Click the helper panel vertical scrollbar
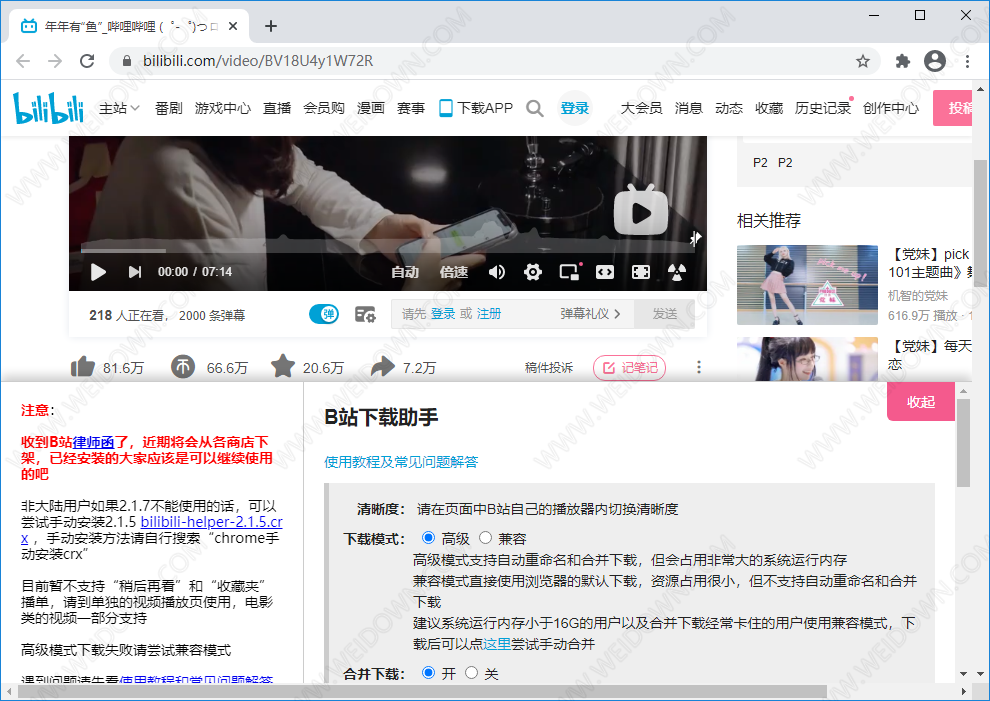 pyautogui.click(x=963, y=443)
